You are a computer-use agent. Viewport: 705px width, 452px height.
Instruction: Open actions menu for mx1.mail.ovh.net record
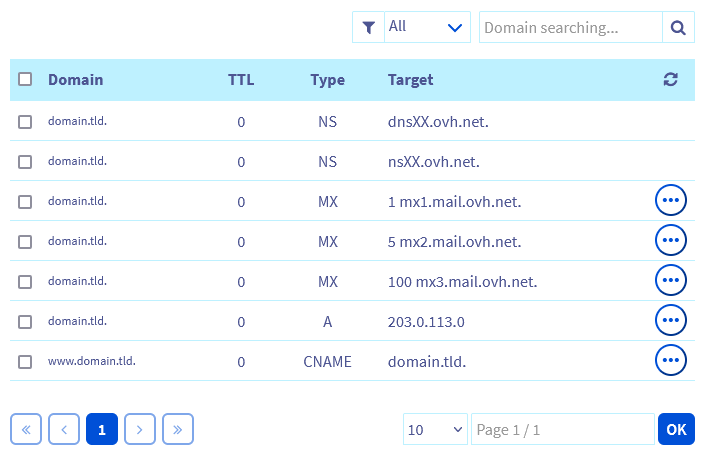(670, 201)
